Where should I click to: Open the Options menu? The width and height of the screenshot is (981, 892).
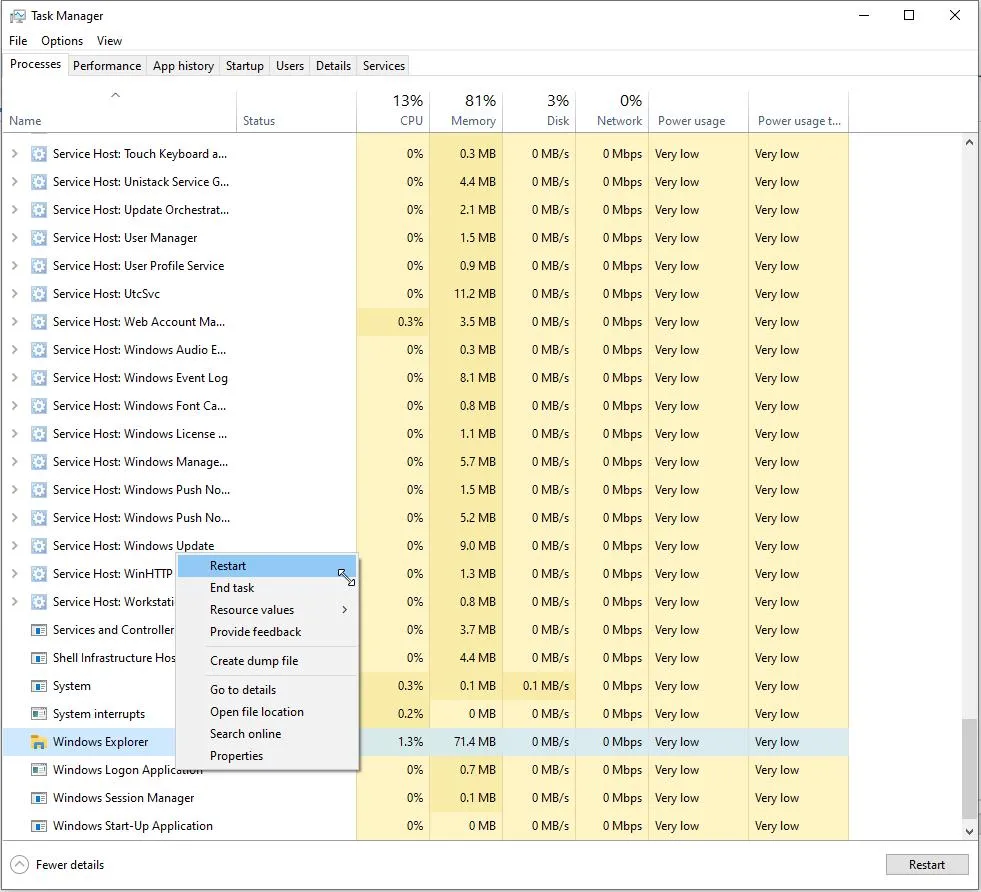[x=62, y=41]
